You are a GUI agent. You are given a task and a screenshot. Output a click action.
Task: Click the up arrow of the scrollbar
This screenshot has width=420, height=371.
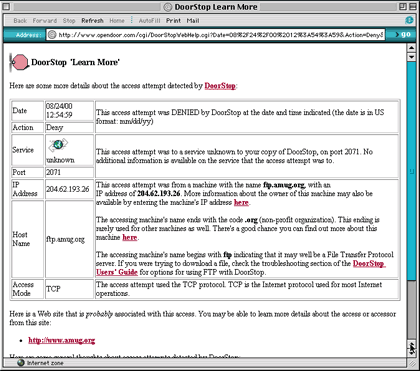[411, 48]
